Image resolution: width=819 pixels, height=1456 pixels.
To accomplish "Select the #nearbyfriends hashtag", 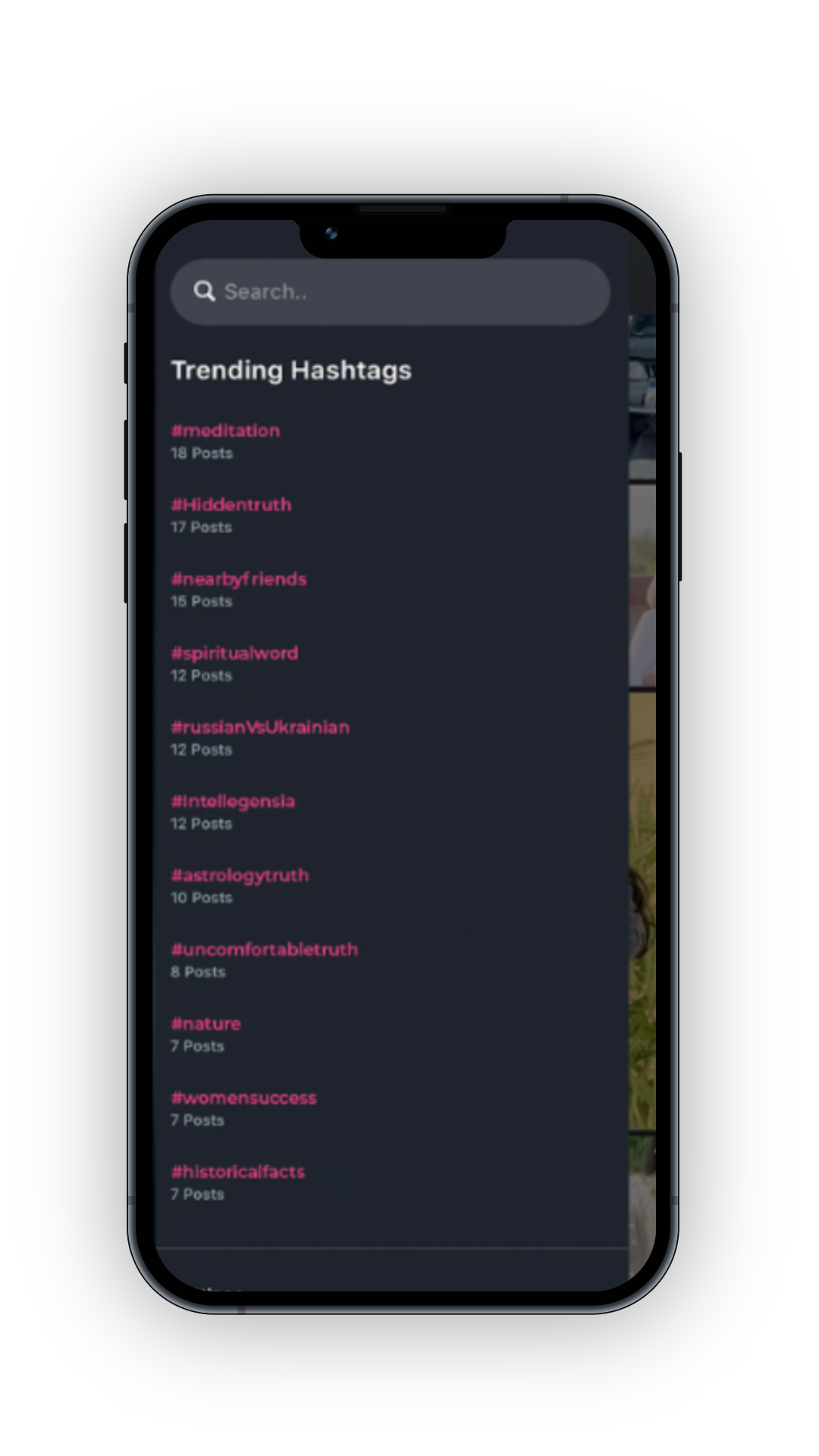I will [x=239, y=579].
